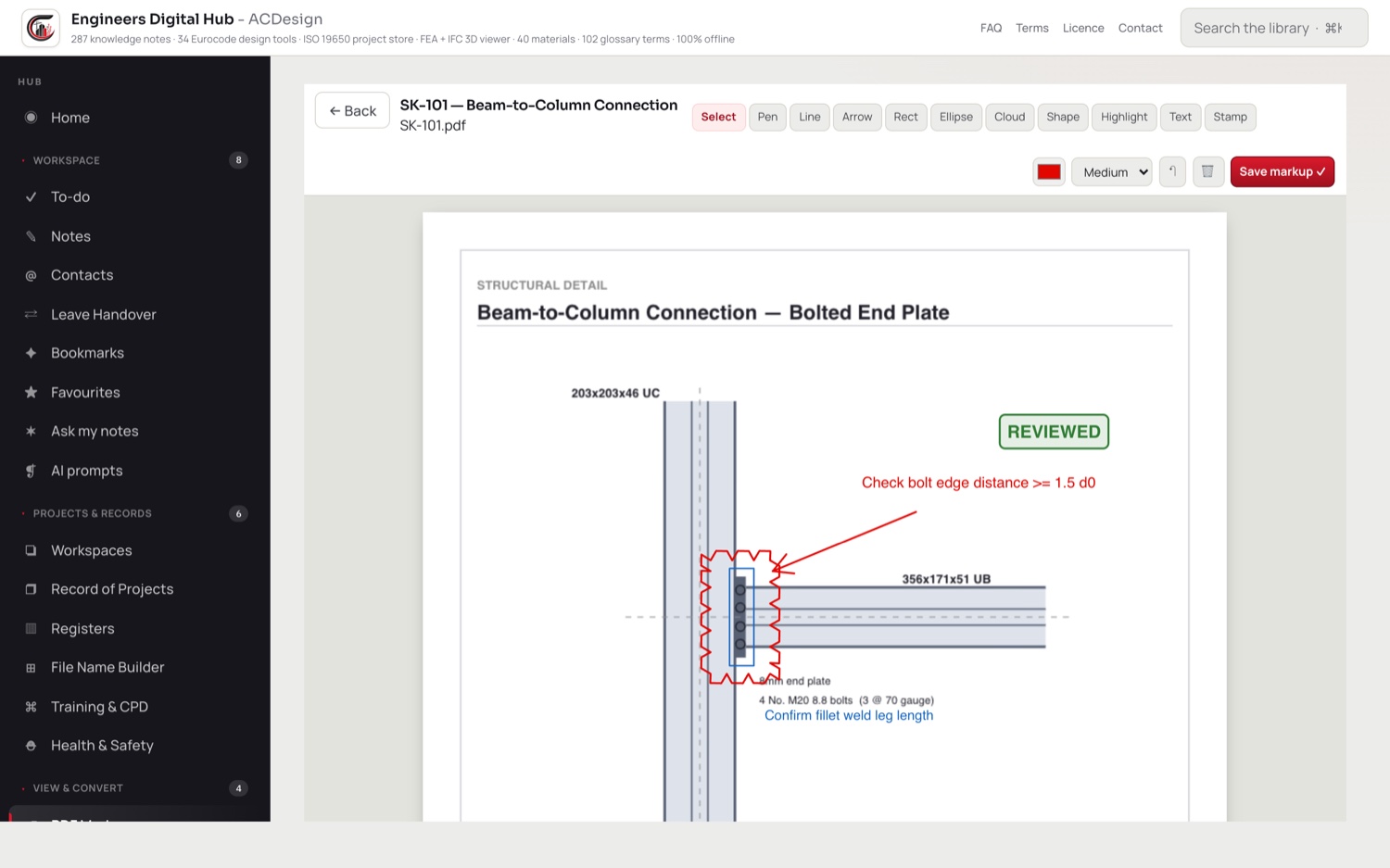Focus the Search the library field
The height and width of the screenshot is (868, 1390).
[x=1274, y=28]
